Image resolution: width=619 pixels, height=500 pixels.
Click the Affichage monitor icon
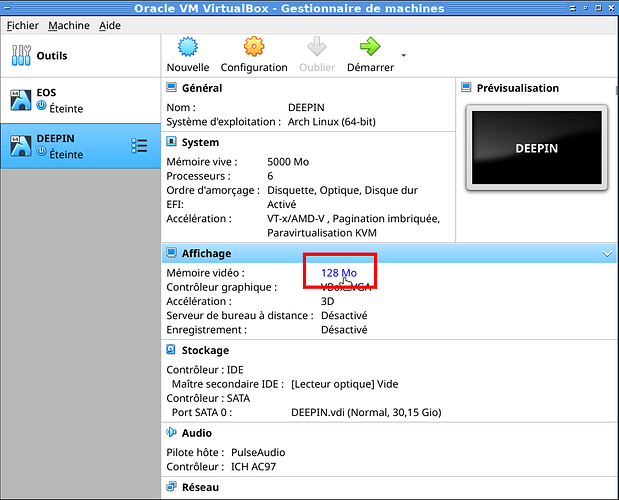[x=171, y=253]
